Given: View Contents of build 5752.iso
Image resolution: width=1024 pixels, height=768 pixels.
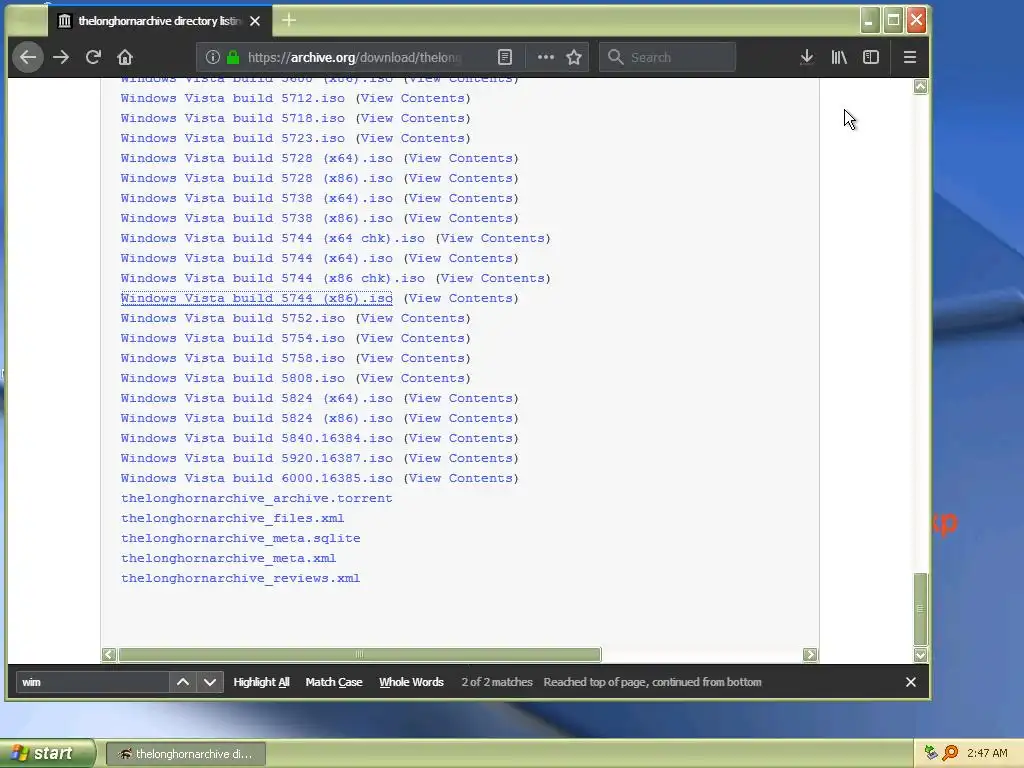Looking at the screenshot, I should (x=413, y=318).
